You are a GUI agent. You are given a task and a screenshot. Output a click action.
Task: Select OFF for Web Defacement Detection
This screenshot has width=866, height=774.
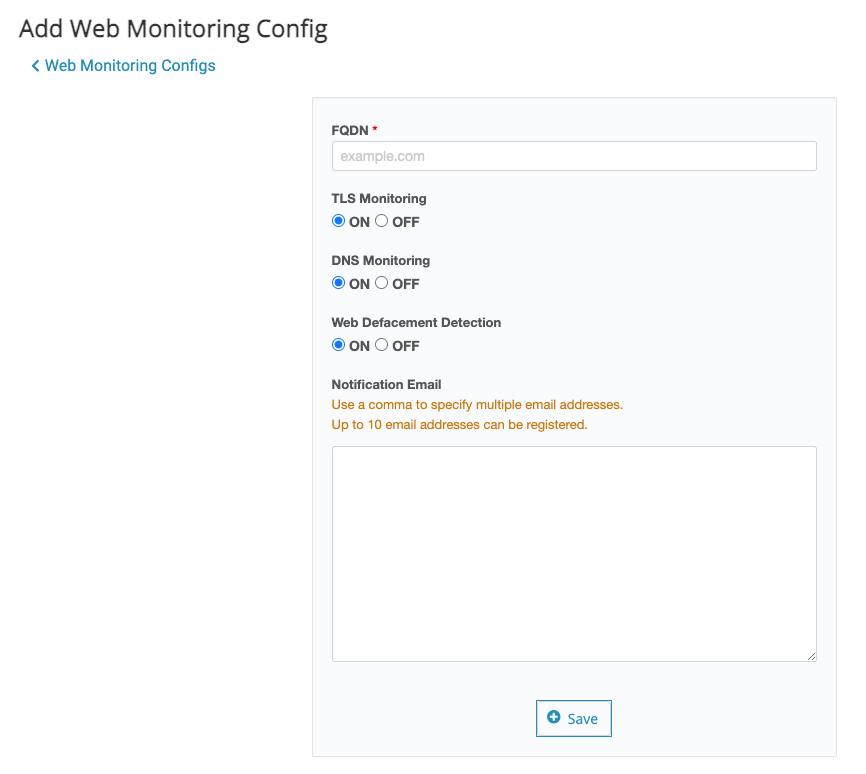click(x=382, y=346)
